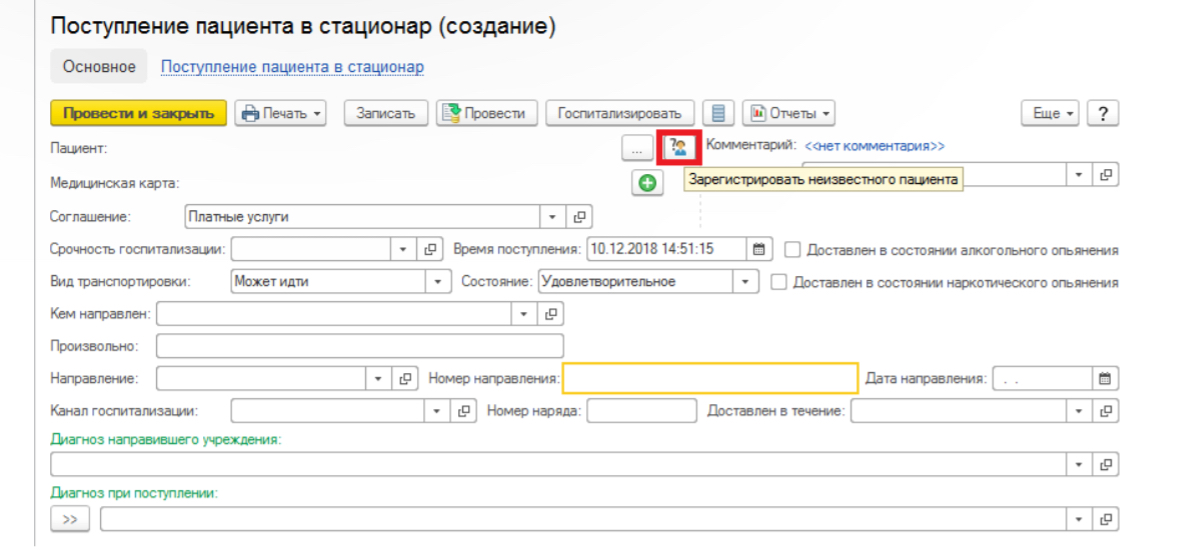This screenshot has width=1179, height=552.
Task: Open the Канал госпитализации linked record
Action: tap(463, 411)
